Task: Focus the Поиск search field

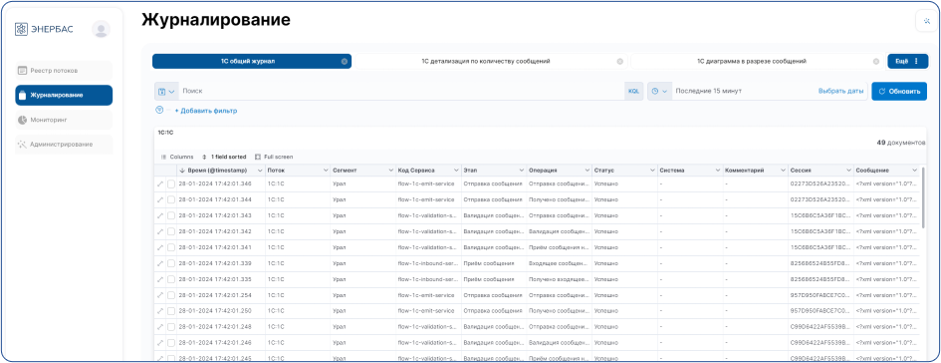Action: (402, 91)
